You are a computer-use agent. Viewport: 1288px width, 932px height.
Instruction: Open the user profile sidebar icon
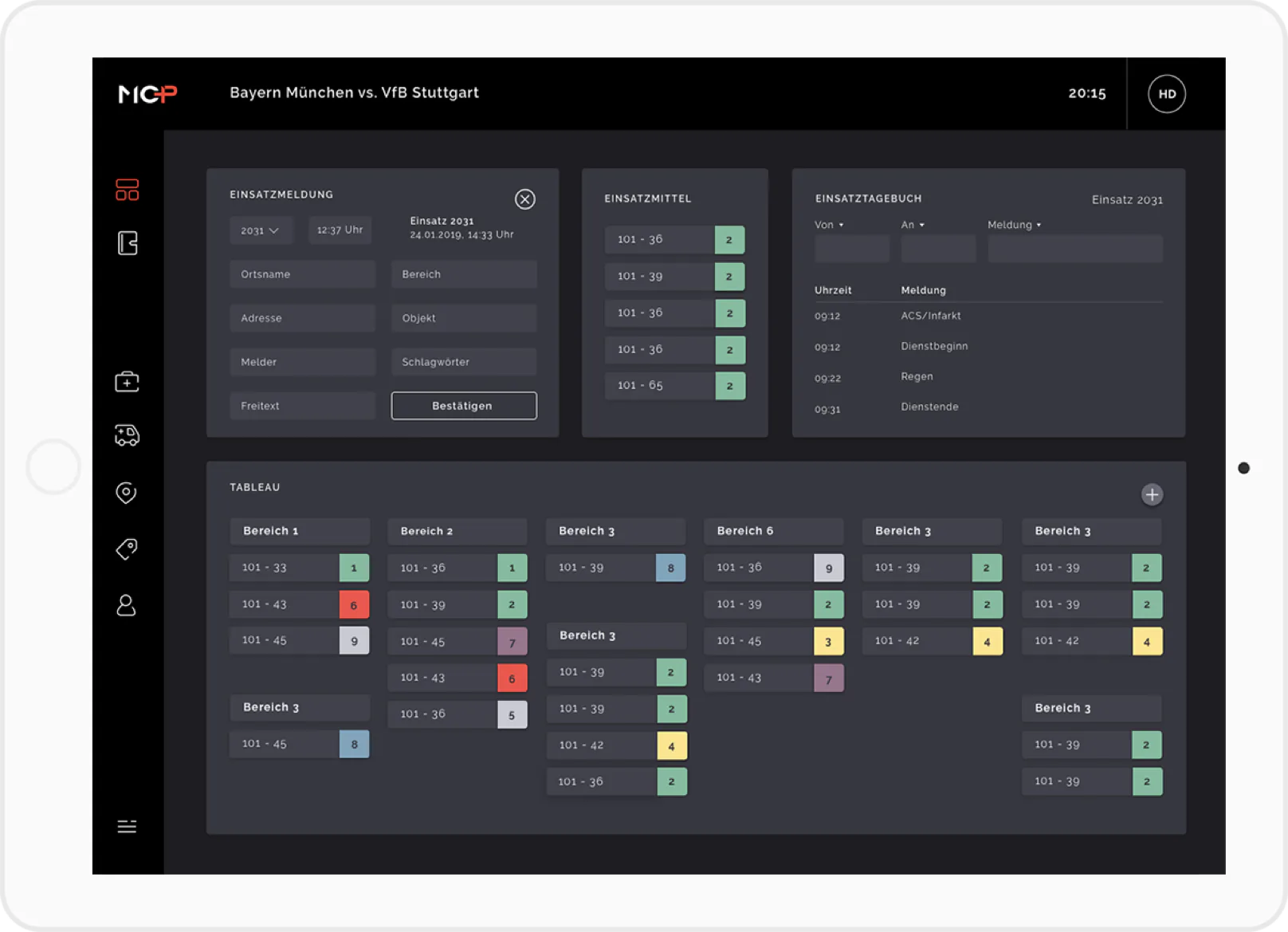(126, 605)
